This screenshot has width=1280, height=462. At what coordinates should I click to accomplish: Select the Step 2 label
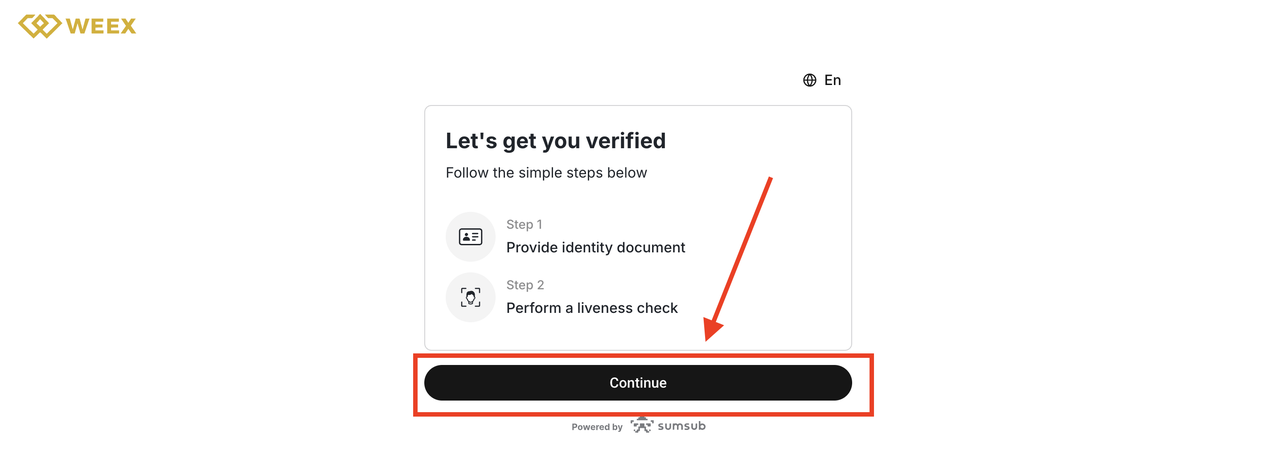(524, 285)
